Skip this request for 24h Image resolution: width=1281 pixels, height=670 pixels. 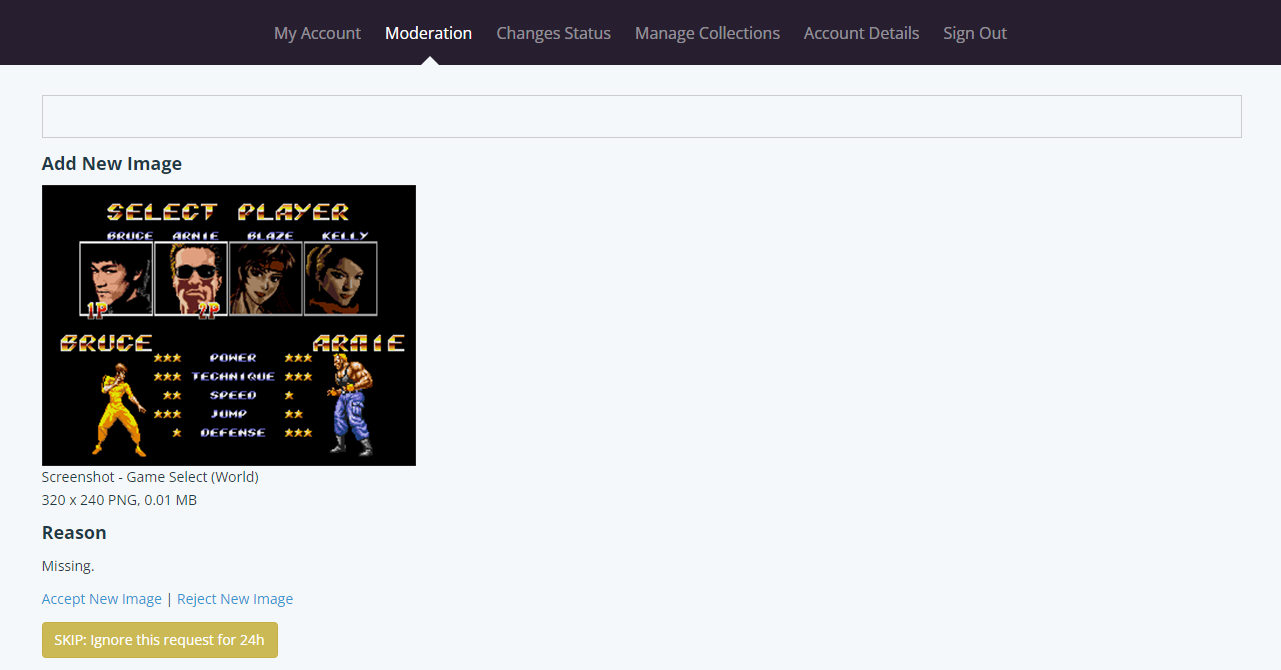click(160, 640)
